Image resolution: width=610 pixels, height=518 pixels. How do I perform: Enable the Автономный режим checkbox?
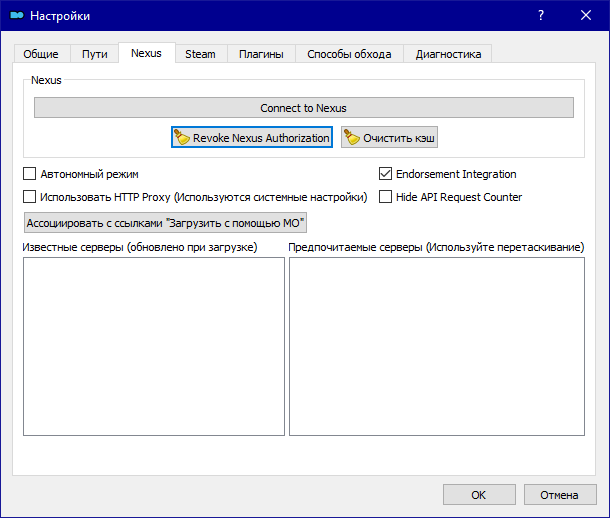[30, 173]
